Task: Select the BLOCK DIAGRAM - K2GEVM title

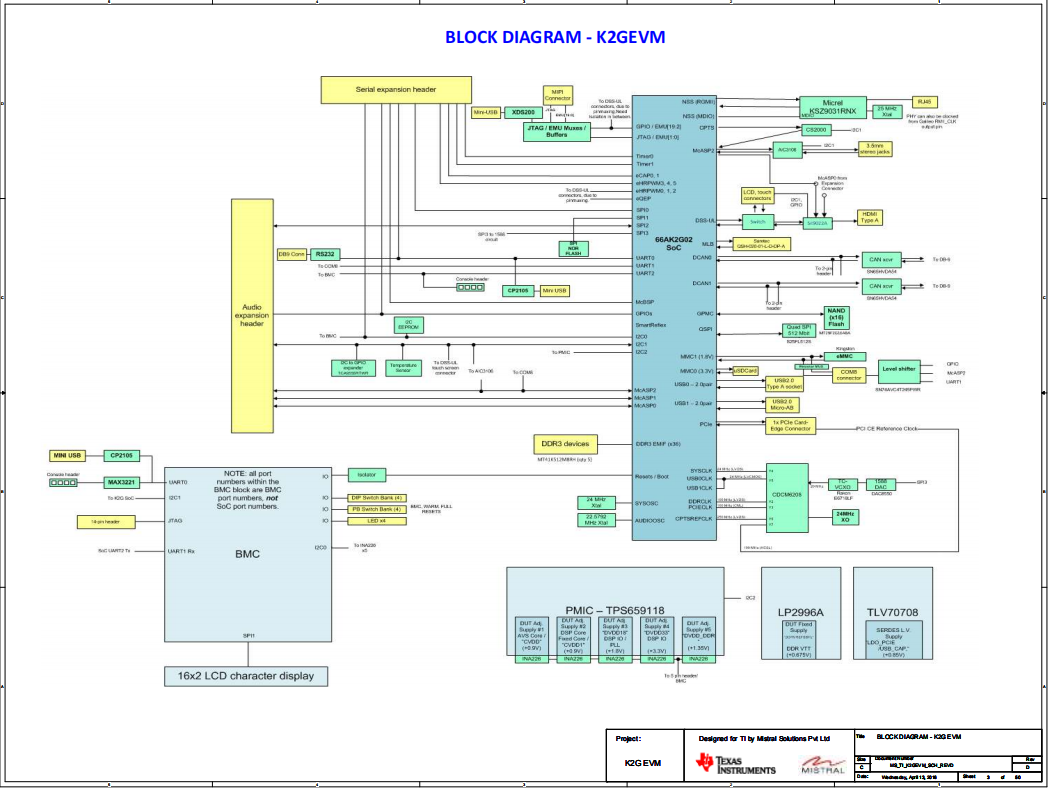Action: coord(555,37)
